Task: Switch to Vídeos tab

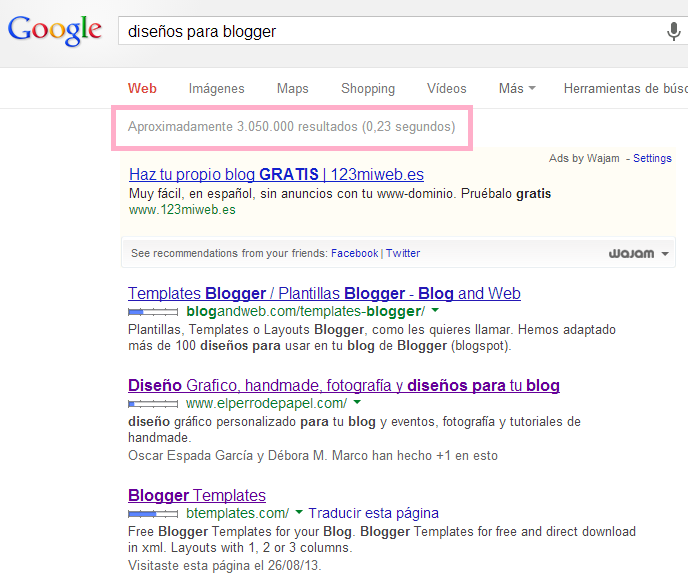Action: click(x=447, y=89)
